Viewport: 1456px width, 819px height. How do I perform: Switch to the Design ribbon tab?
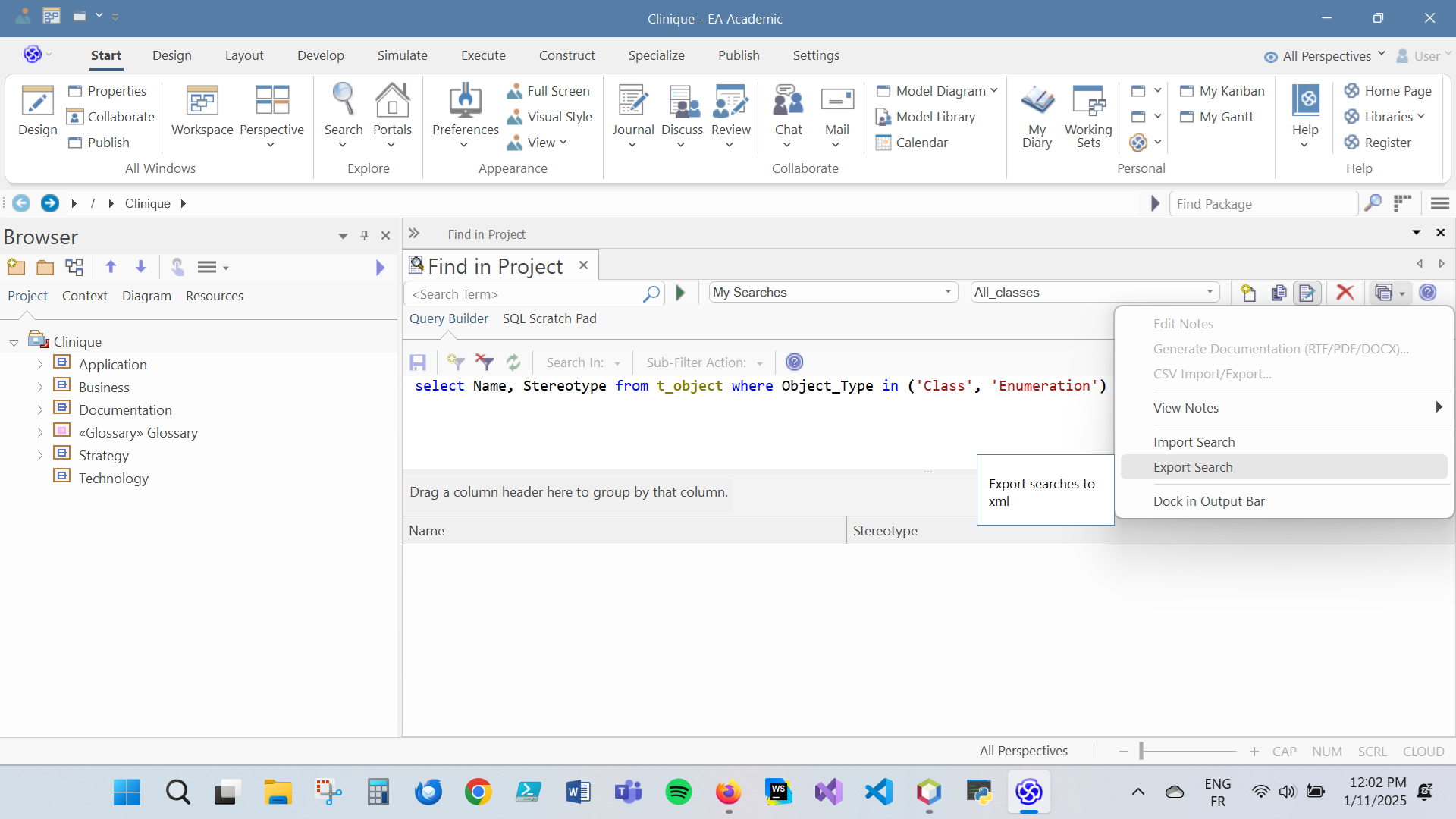(x=171, y=55)
